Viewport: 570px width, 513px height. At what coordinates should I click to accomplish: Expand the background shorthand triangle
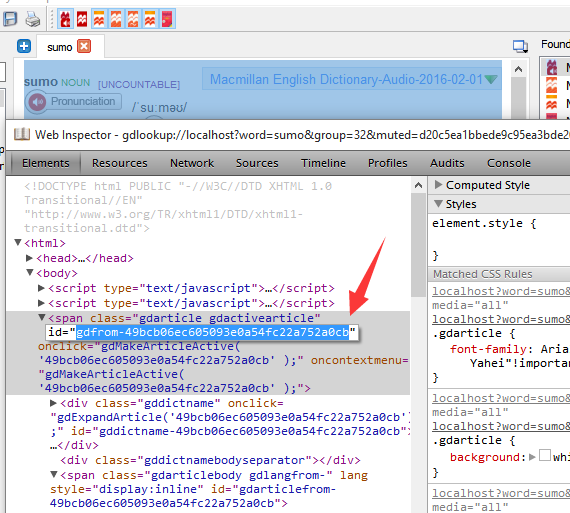[532, 457]
